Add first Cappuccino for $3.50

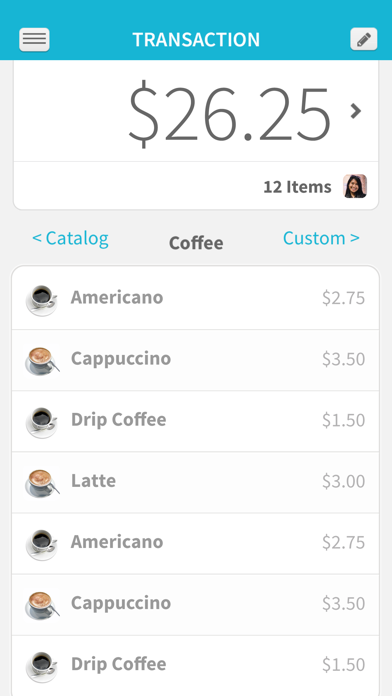(x=195, y=360)
